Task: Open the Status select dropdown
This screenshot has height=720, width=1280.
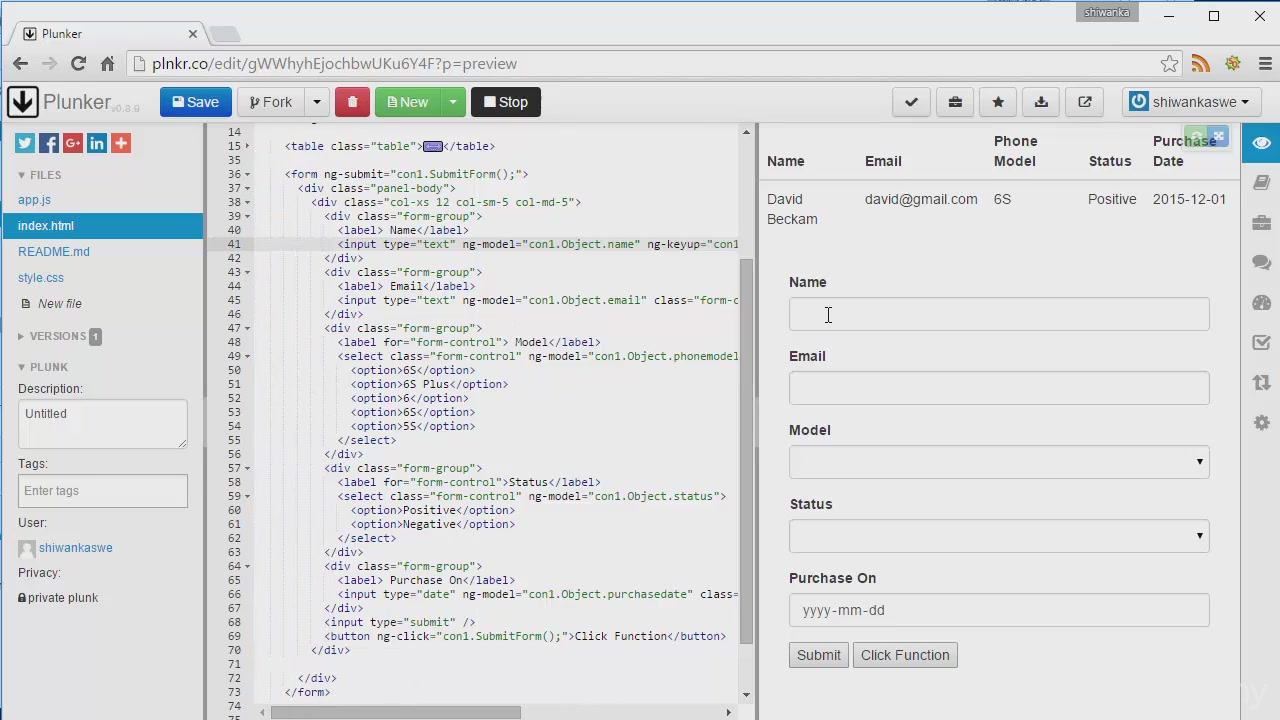Action: coord(999,536)
